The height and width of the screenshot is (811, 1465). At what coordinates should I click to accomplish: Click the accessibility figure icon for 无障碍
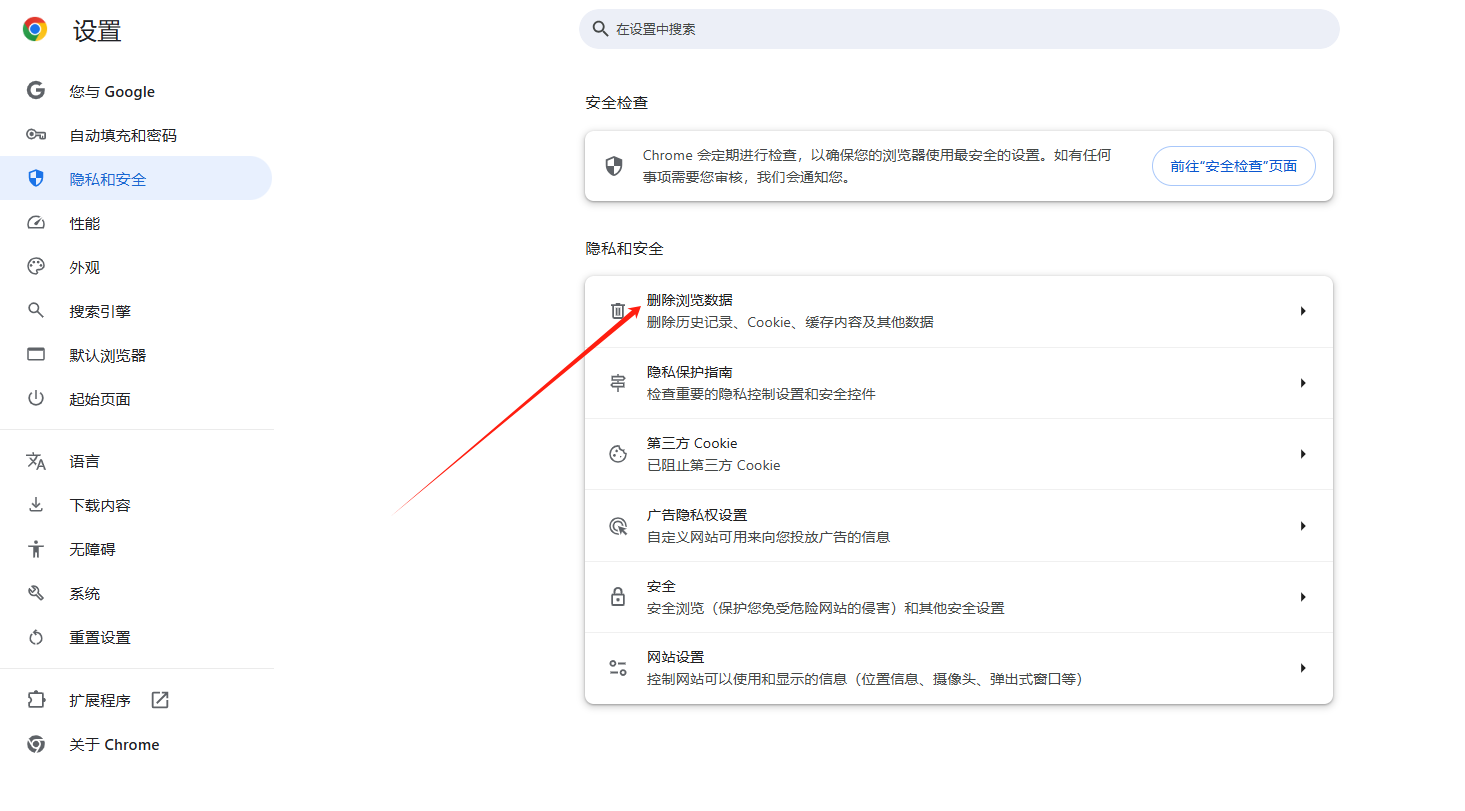pyautogui.click(x=36, y=549)
